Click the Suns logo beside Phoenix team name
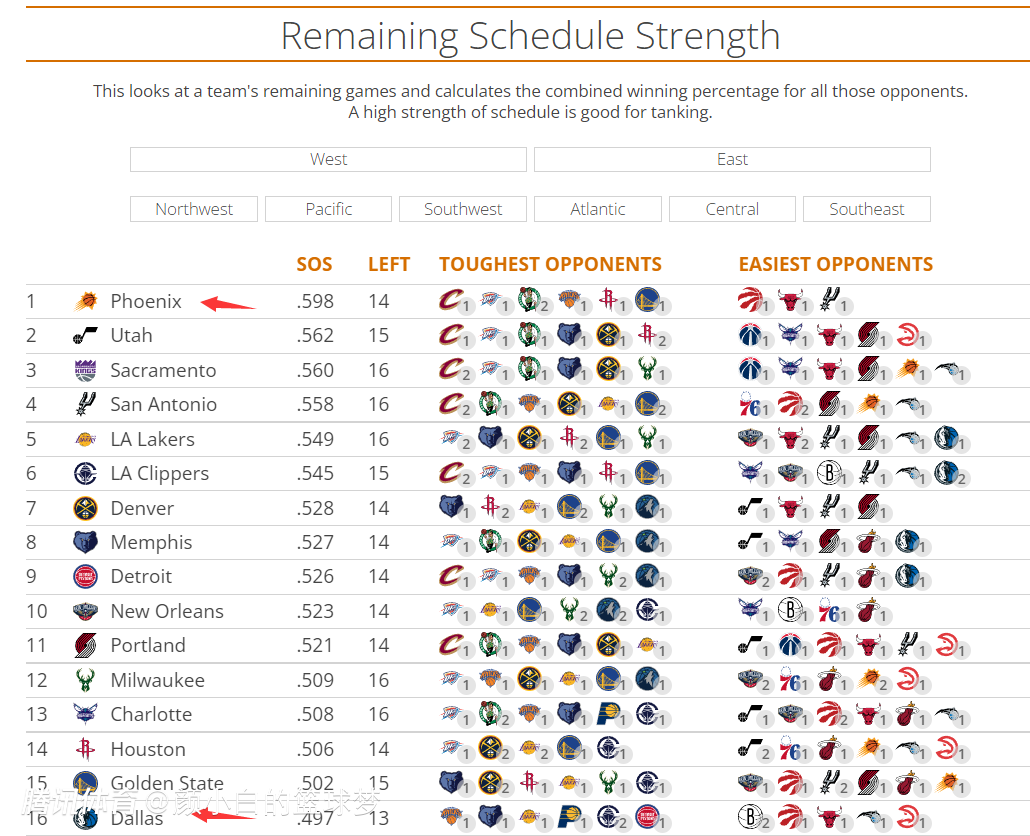 [86, 301]
